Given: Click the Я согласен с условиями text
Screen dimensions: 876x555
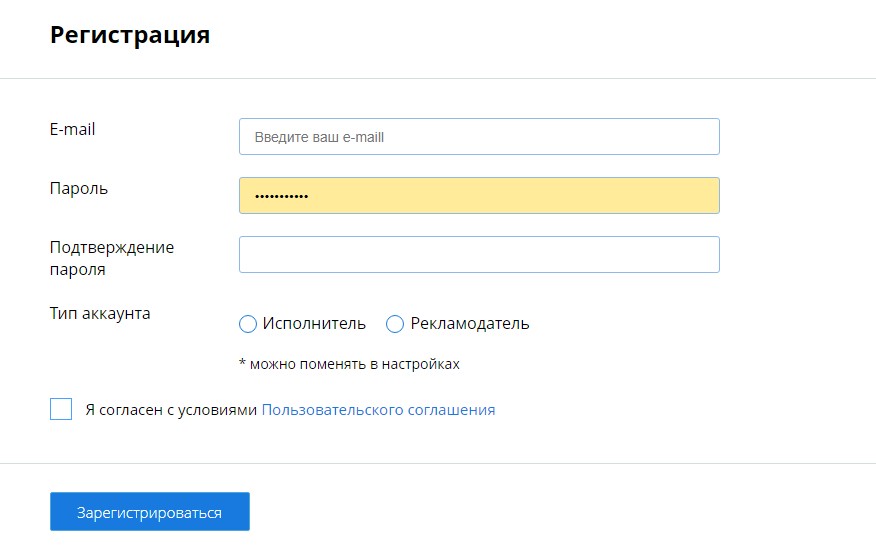Looking at the screenshot, I should (x=171, y=409).
